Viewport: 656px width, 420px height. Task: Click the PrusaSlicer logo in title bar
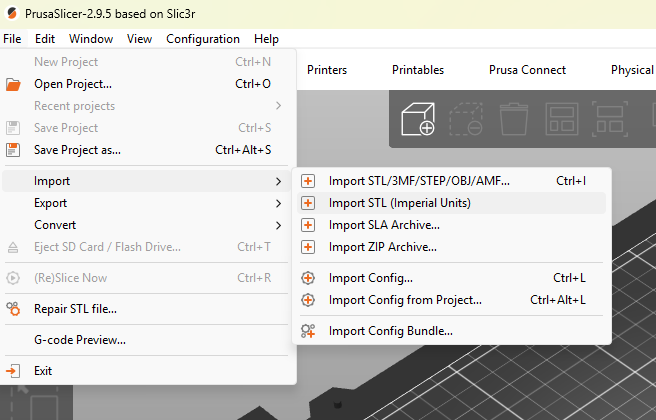coord(12,13)
